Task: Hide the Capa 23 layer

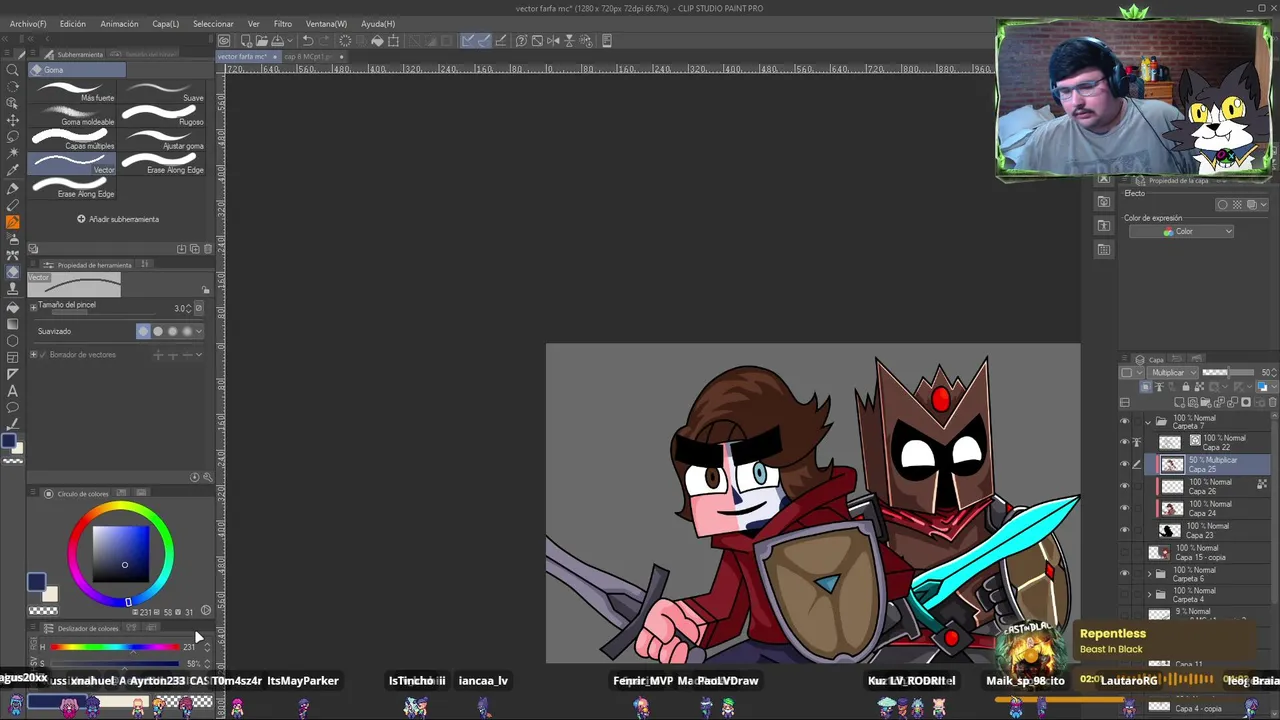Action: click(1124, 530)
